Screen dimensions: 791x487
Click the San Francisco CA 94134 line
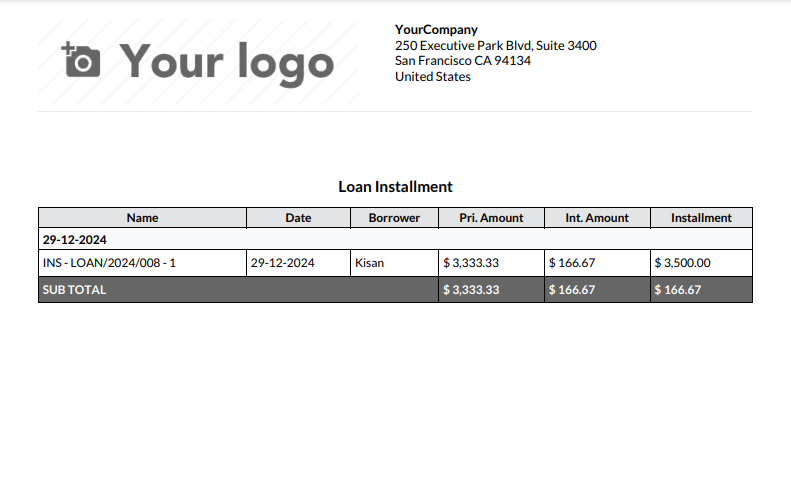pyautogui.click(x=463, y=61)
